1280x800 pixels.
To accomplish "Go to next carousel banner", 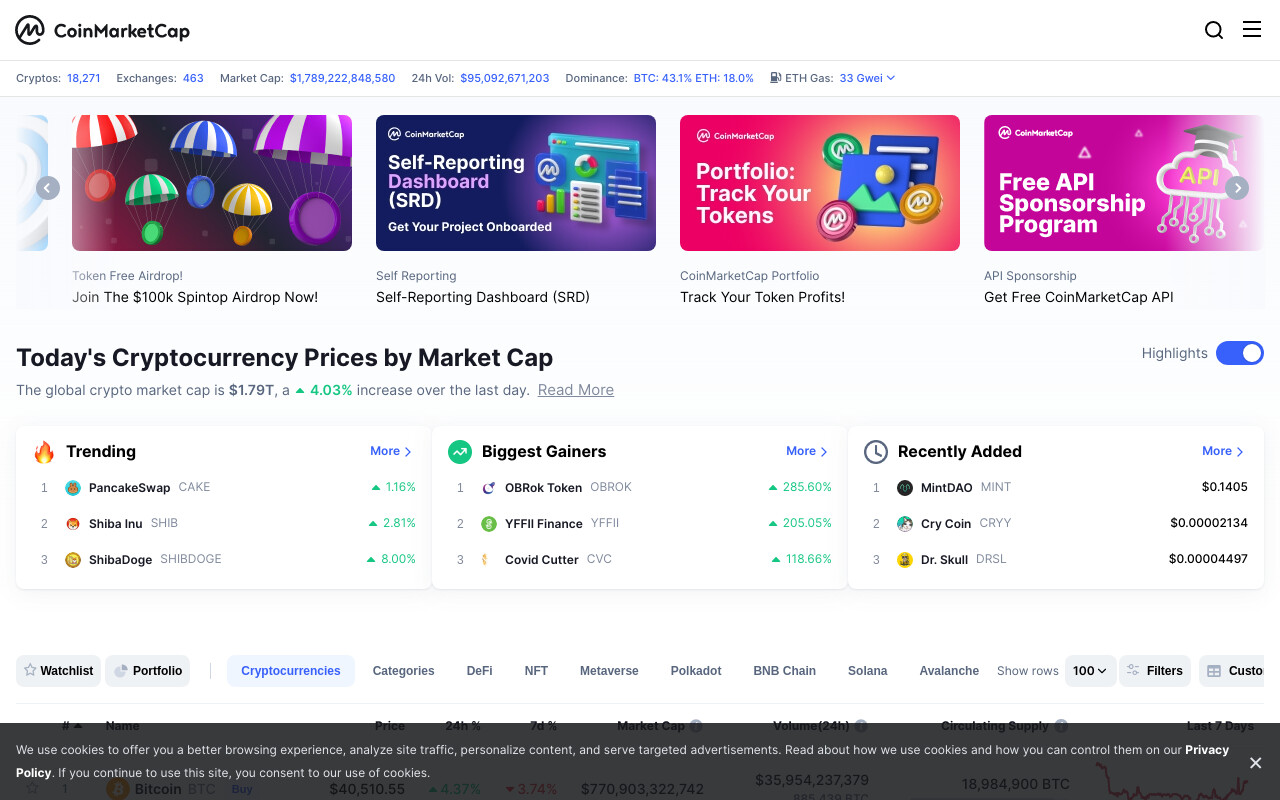I will [1237, 188].
